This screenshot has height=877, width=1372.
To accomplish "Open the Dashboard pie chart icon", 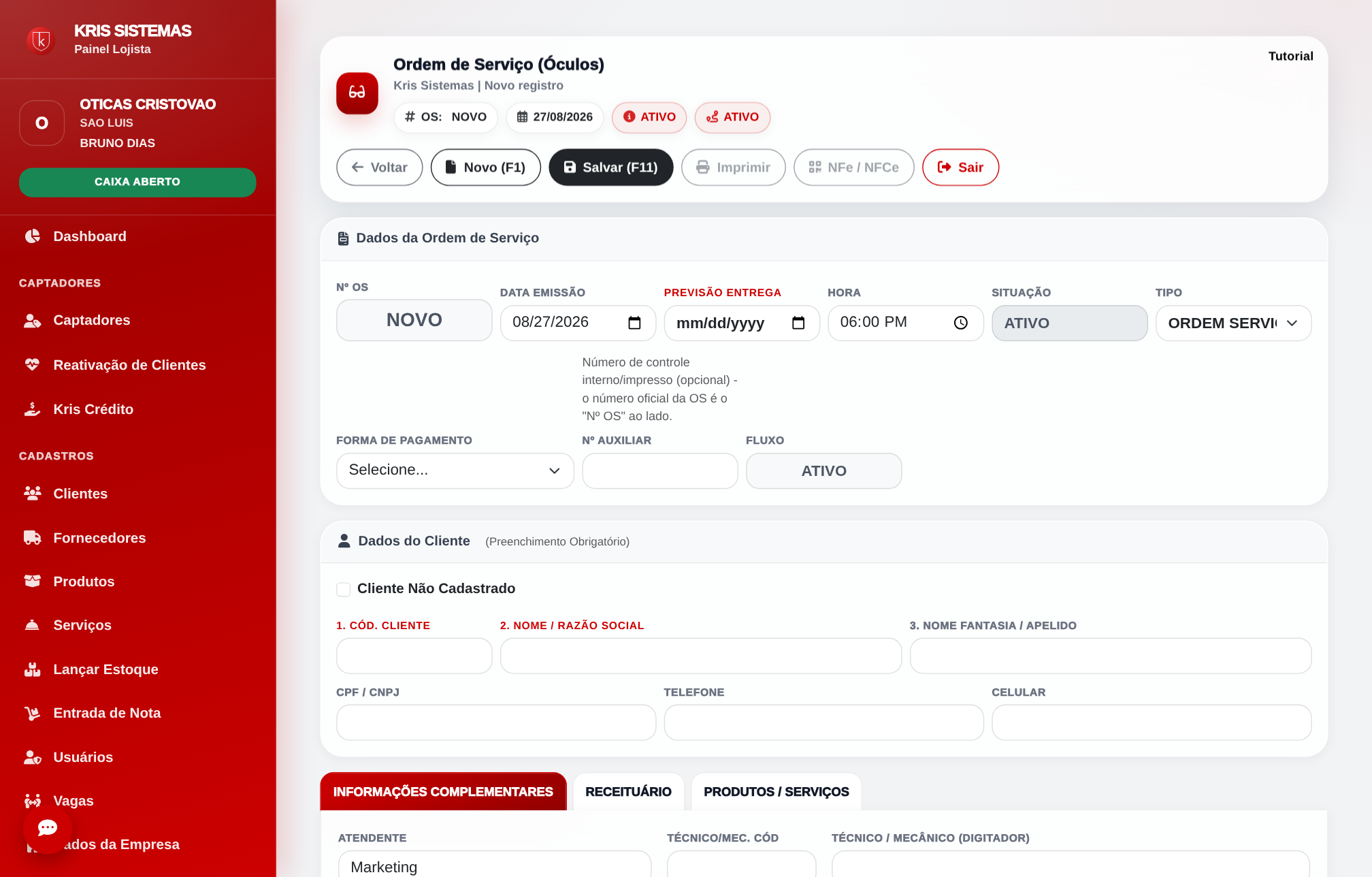I will [33, 236].
